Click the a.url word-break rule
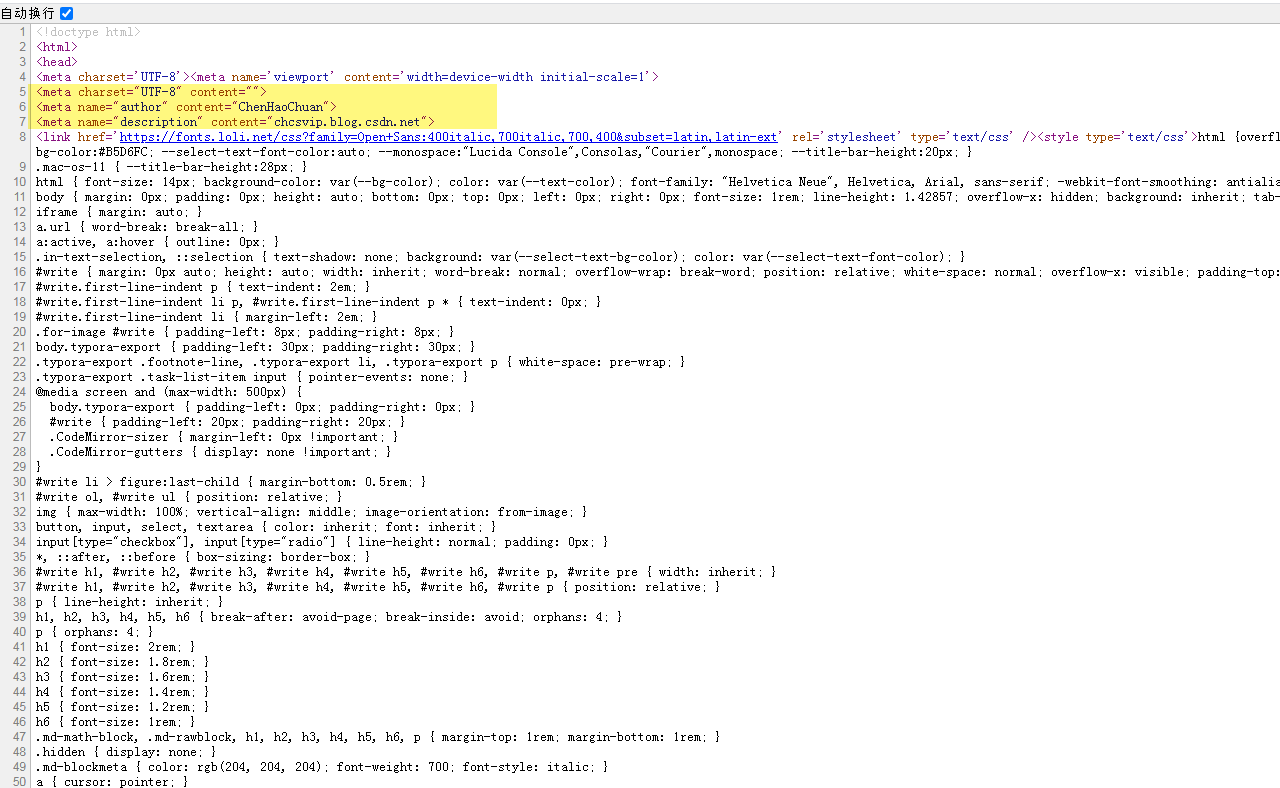 tap(147, 227)
